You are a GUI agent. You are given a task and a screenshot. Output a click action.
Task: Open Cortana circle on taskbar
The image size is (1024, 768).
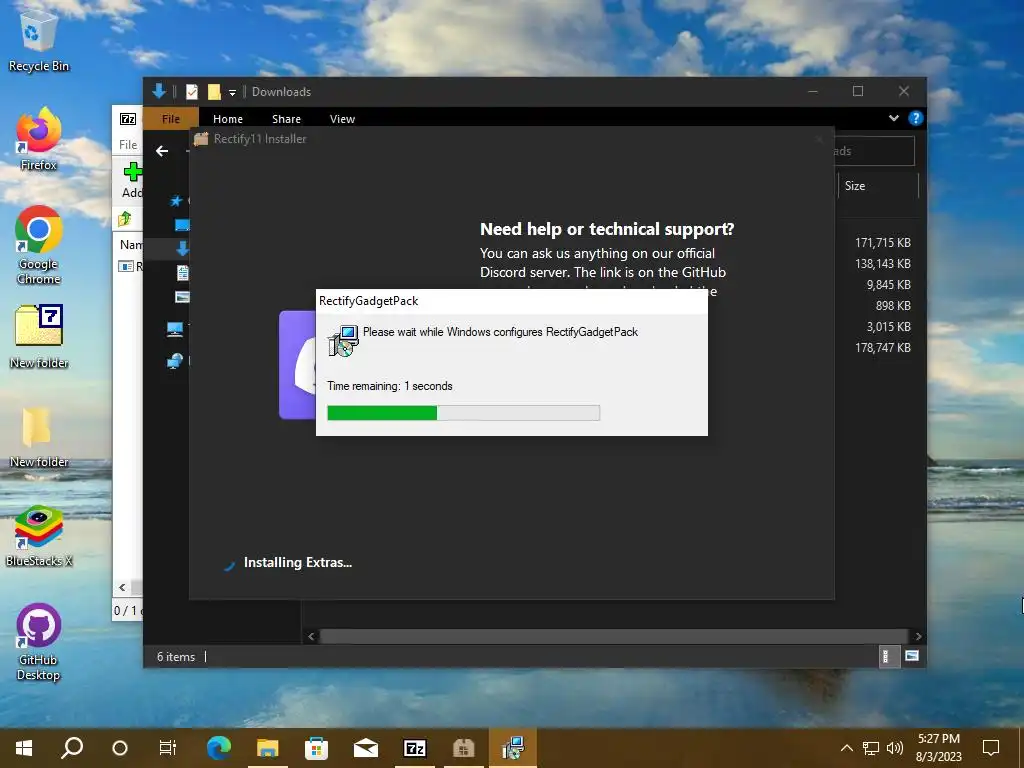(x=120, y=748)
